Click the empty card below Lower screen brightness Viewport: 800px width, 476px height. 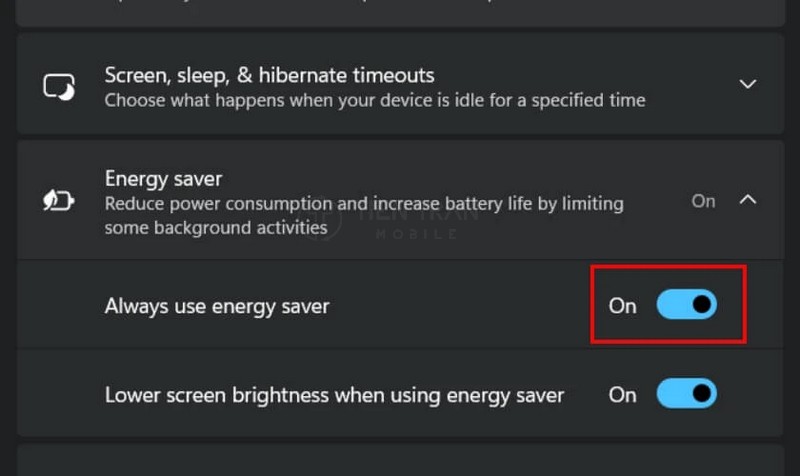point(400,460)
